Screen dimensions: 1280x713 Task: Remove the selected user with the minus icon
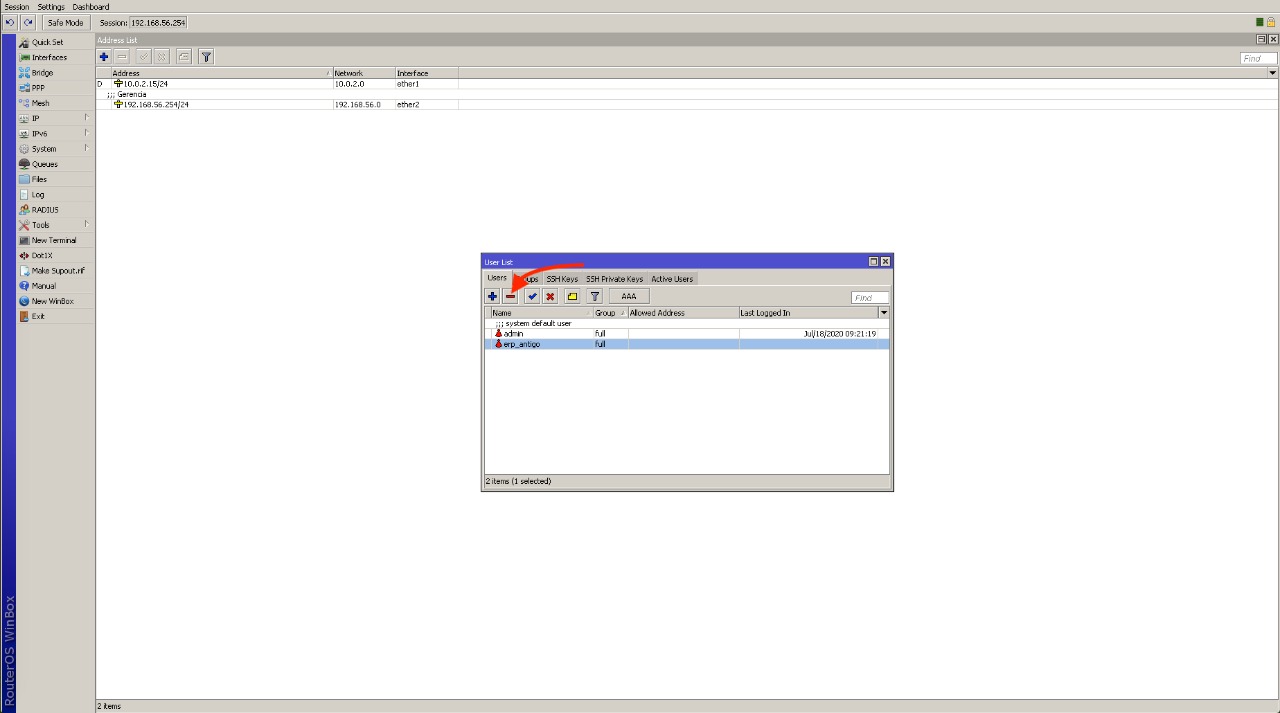pos(511,296)
